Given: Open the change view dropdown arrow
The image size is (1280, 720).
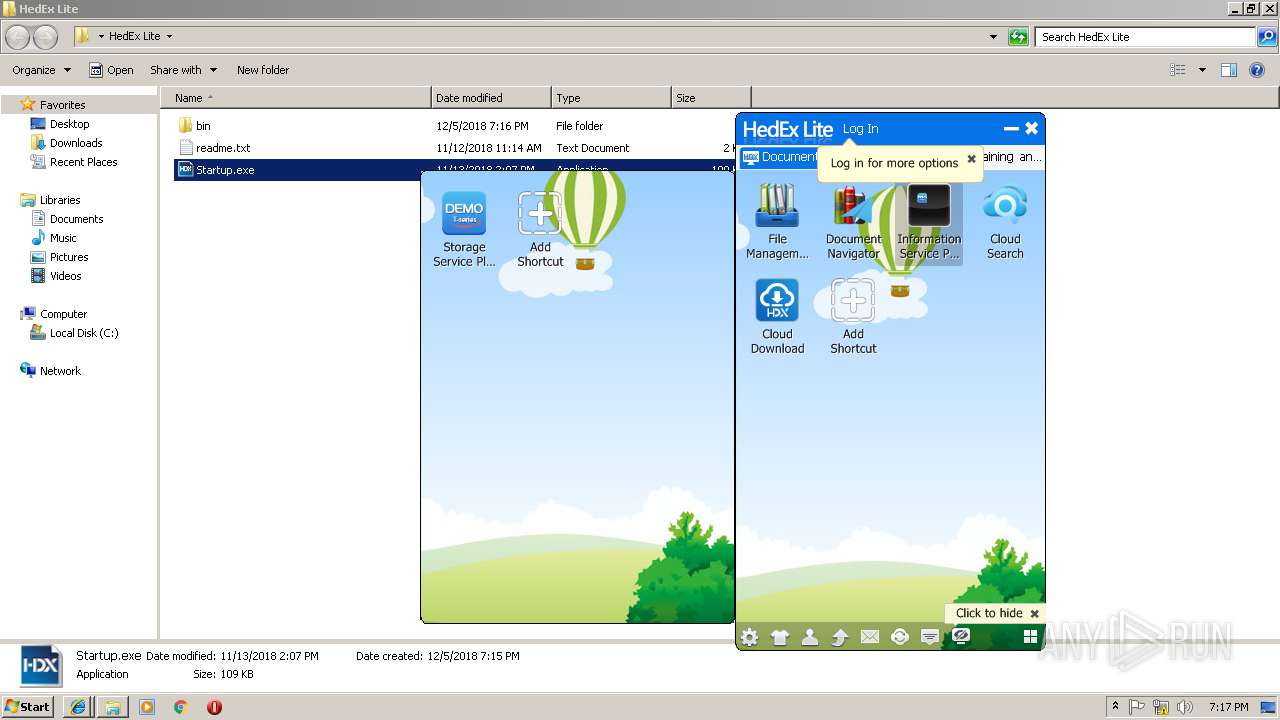Looking at the screenshot, I should pyautogui.click(x=1202, y=70).
